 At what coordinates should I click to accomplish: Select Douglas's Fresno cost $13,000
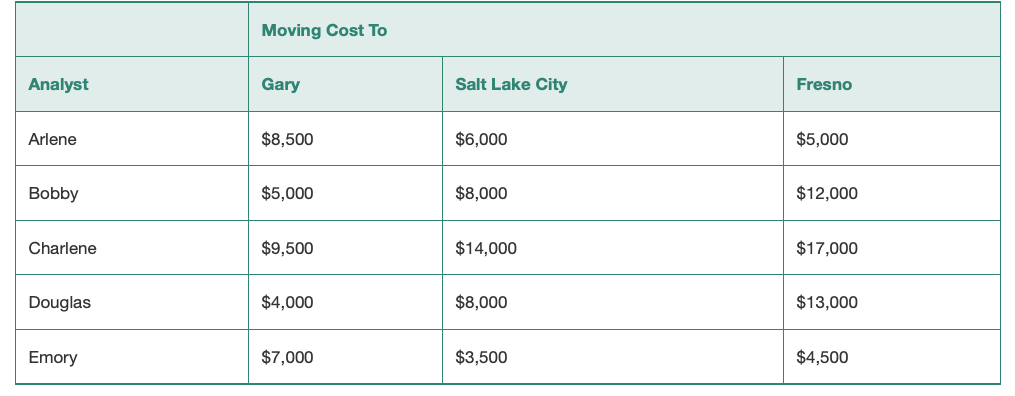[827, 303]
